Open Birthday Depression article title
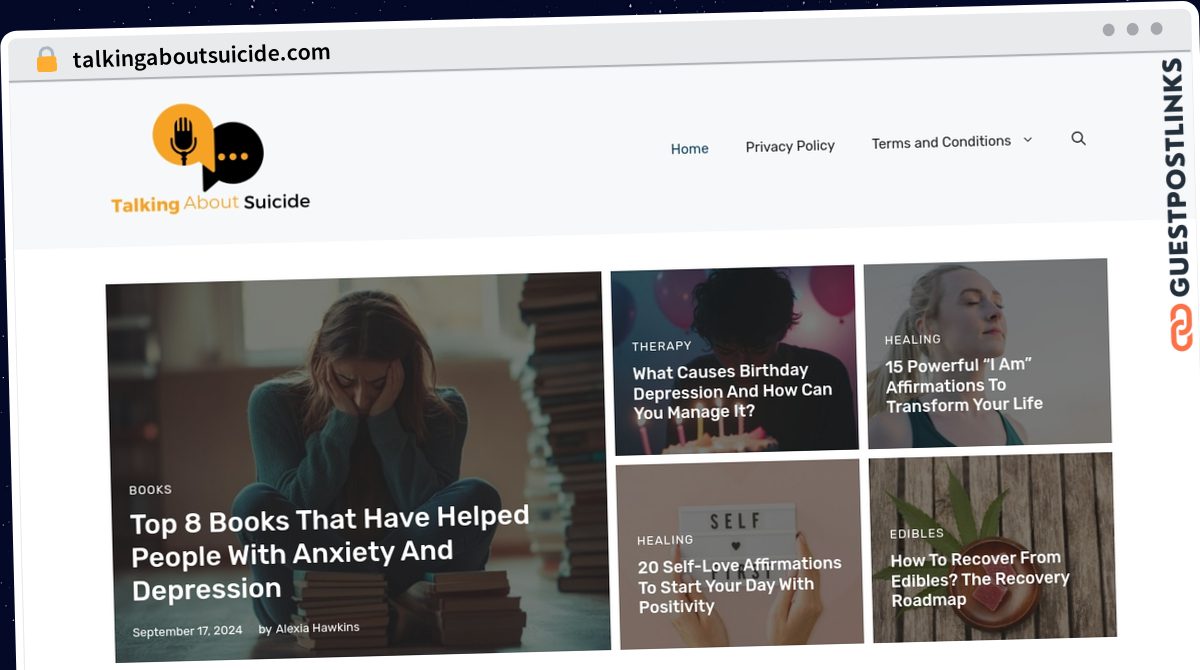This screenshot has height=670, width=1200. coord(732,391)
